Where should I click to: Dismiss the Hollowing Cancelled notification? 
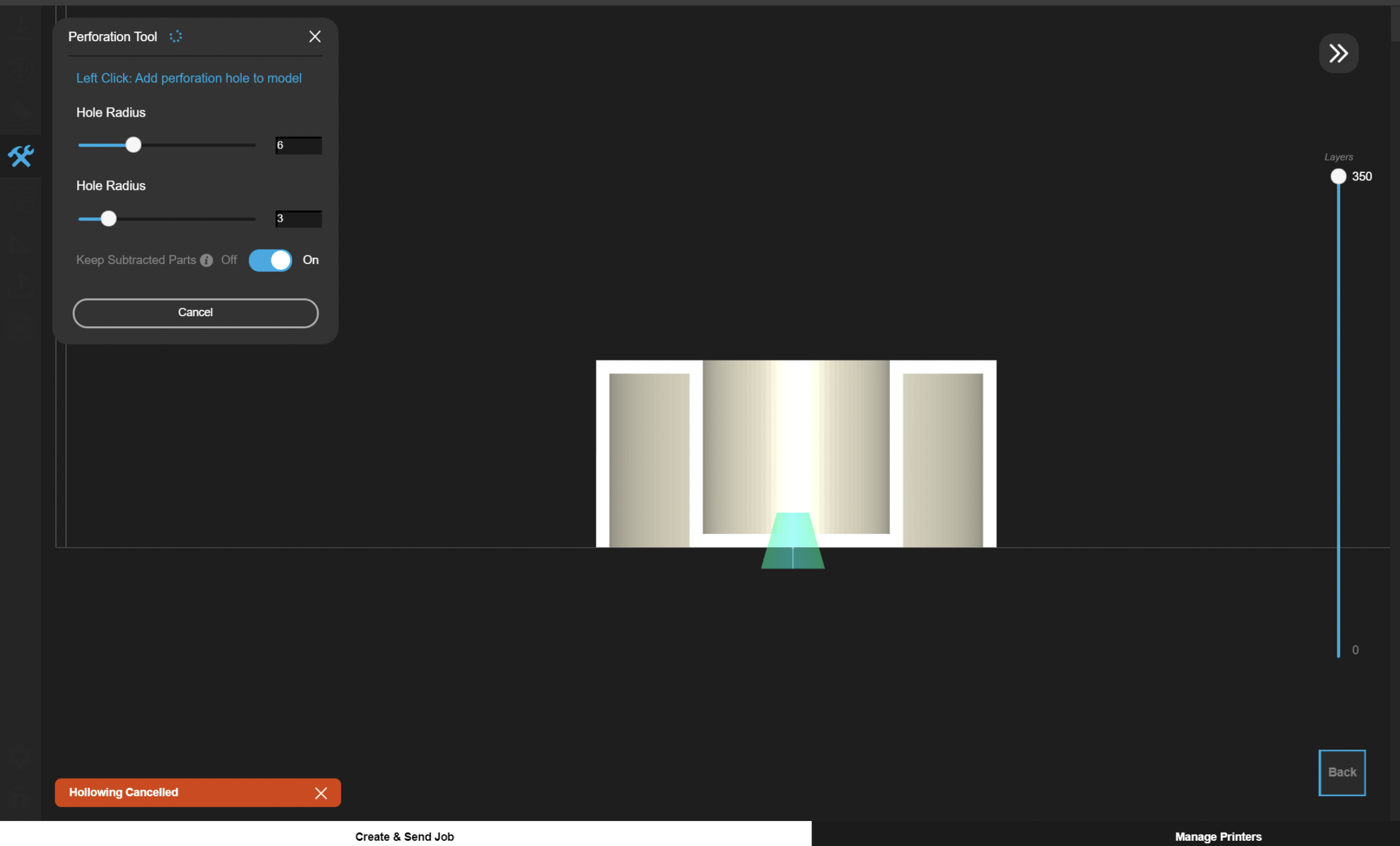pyautogui.click(x=321, y=793)
